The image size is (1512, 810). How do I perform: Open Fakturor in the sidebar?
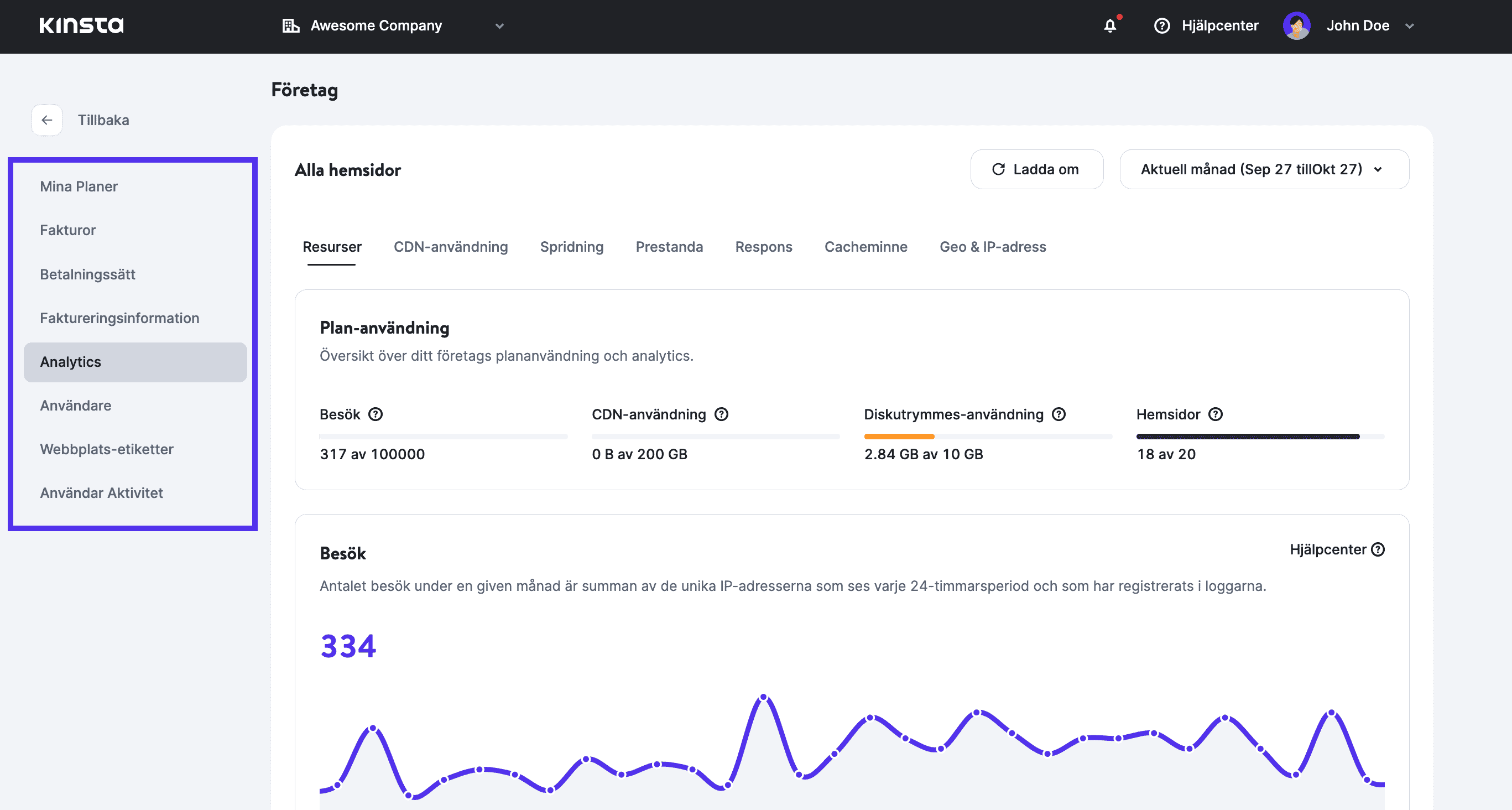click(x=67, y=230)
